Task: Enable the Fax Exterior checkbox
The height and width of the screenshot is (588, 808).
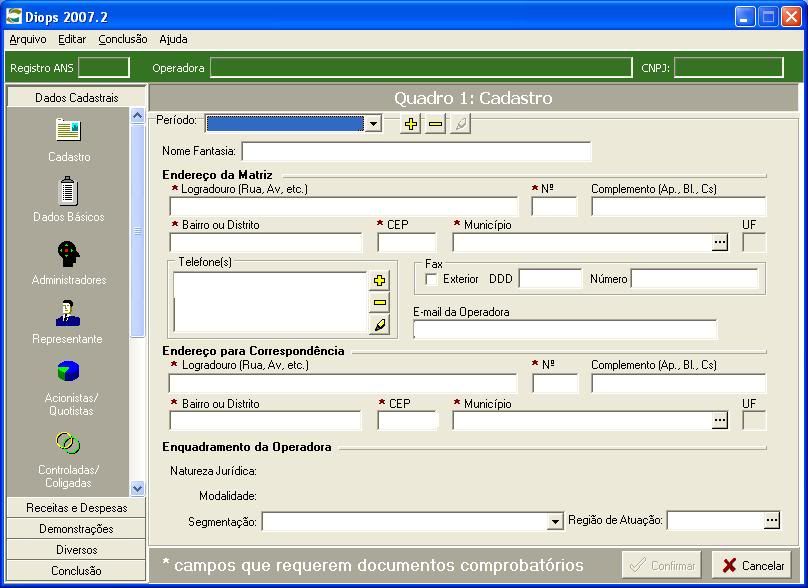Action: pyautogui.click(x=432, y=279)
